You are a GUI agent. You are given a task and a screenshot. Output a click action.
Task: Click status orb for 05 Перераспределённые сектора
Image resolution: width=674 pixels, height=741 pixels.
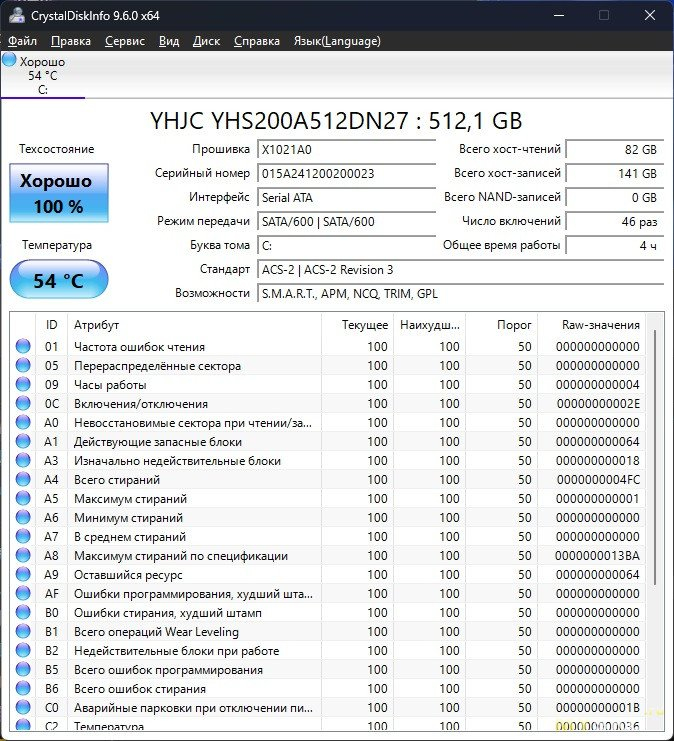click(x=23, y=366)
